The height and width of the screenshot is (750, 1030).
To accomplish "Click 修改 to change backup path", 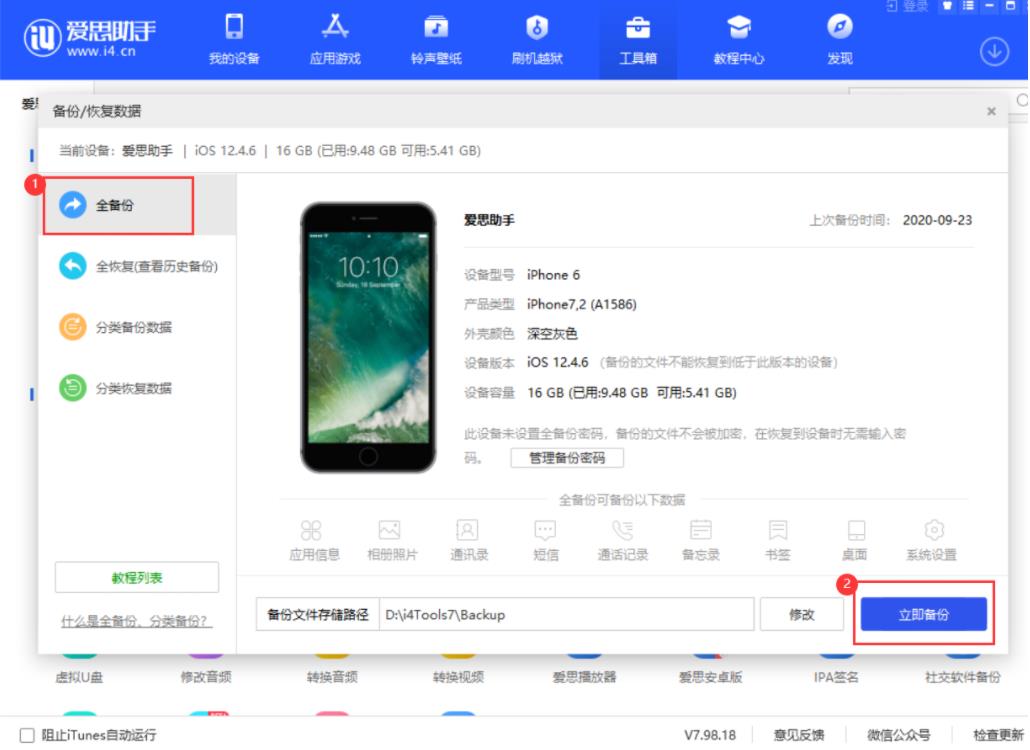I will [x=801, y=615].
